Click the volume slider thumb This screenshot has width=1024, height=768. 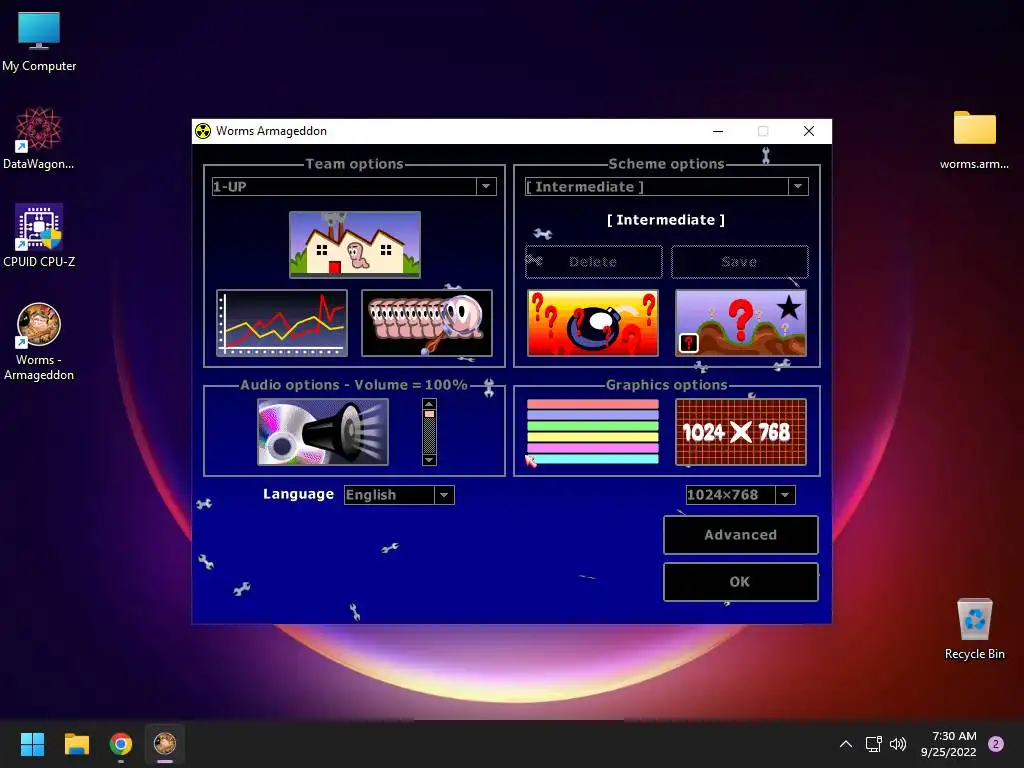429,414
